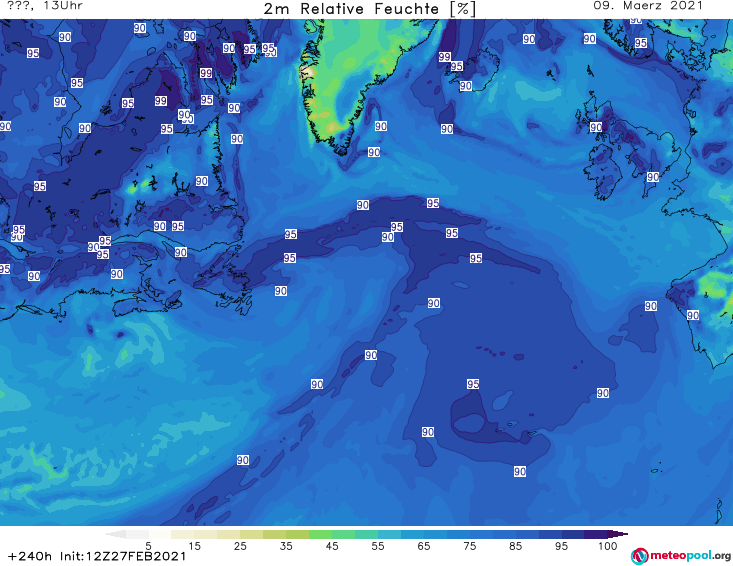Click the colorbar tick label 85
Screen dimensions: 733x566
pos(516,546)
